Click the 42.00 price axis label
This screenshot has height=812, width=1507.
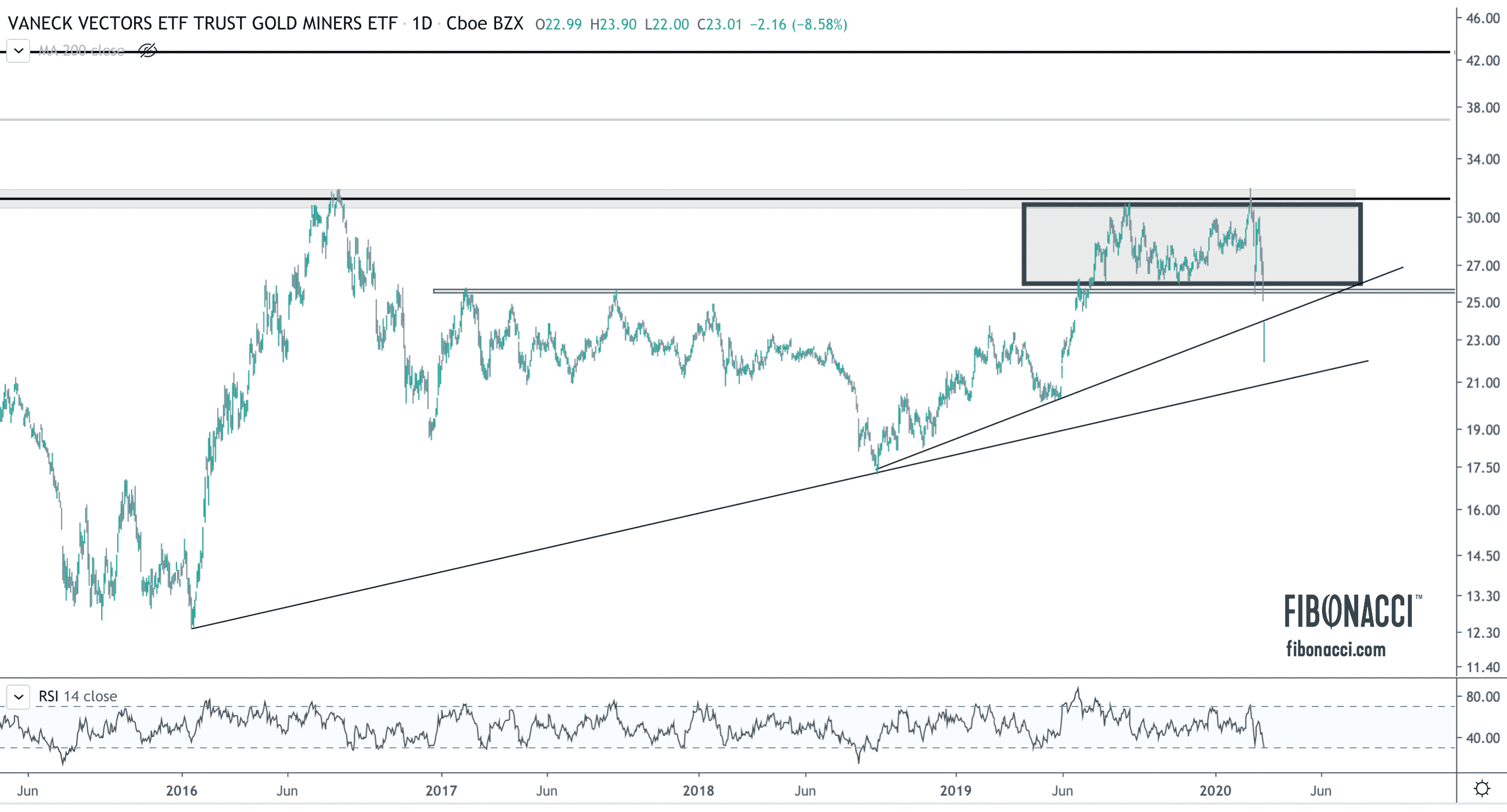tap(1483, 60)
